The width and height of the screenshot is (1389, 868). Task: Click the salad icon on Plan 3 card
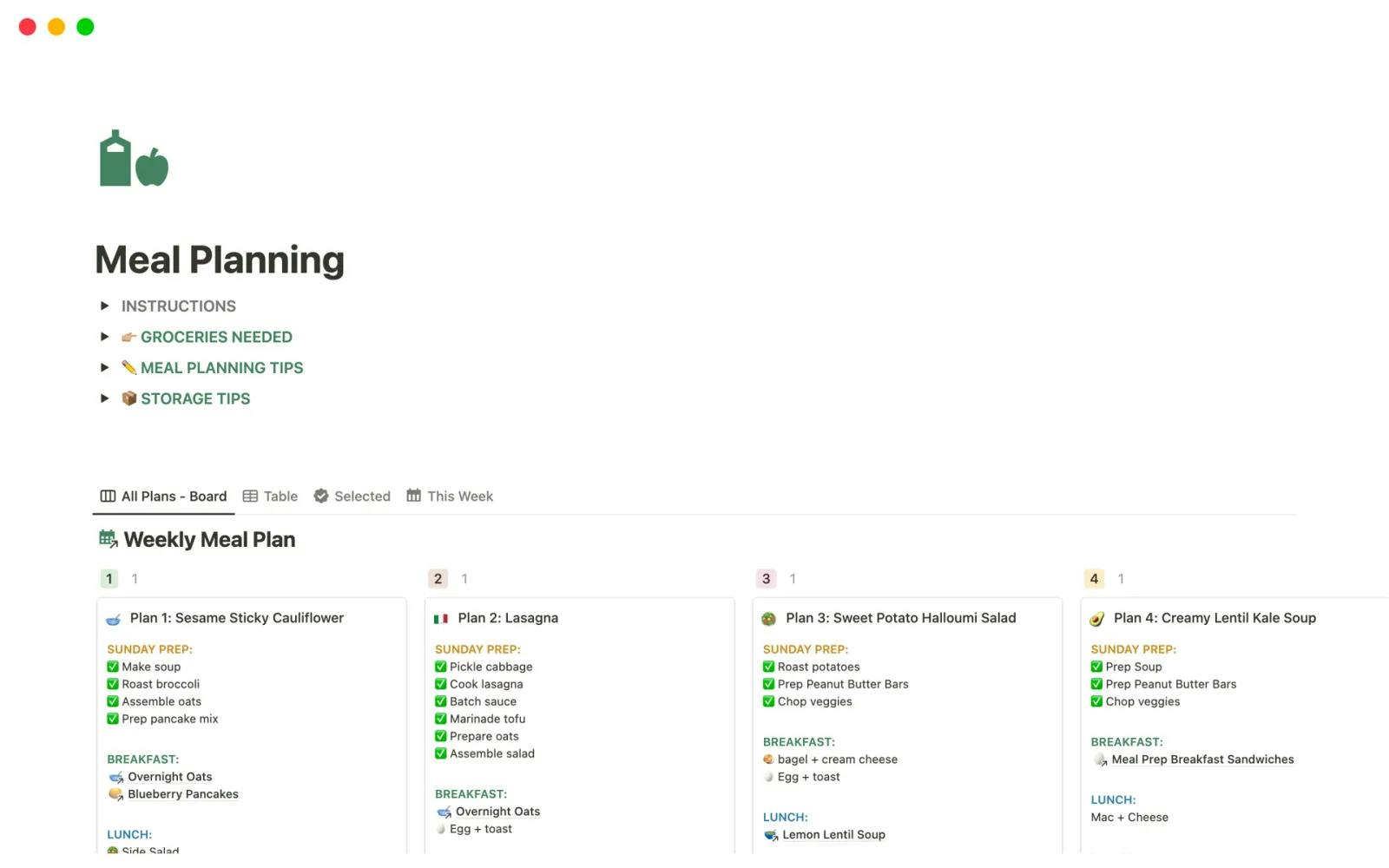click(769, 619)
